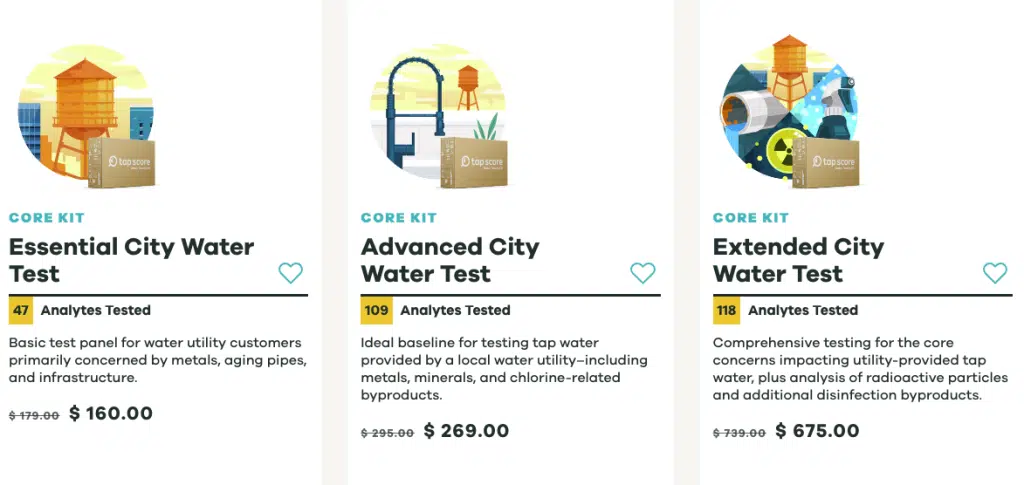Favorite the Essential City Water Test
Viewport: 1024px width, 485px height.
pos(290,273)
